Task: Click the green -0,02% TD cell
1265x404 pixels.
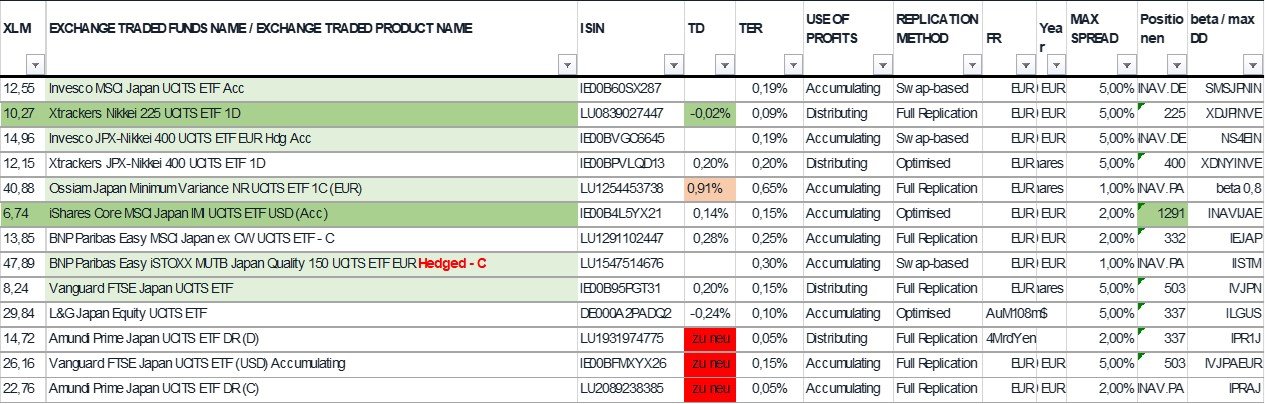Action: click(x=710, y=113)
